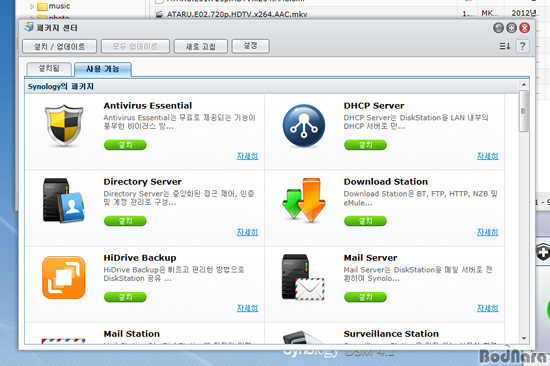Install Antivirus Essential package
550x366 pixels.
pyautogui.click(x=125, y=145)
